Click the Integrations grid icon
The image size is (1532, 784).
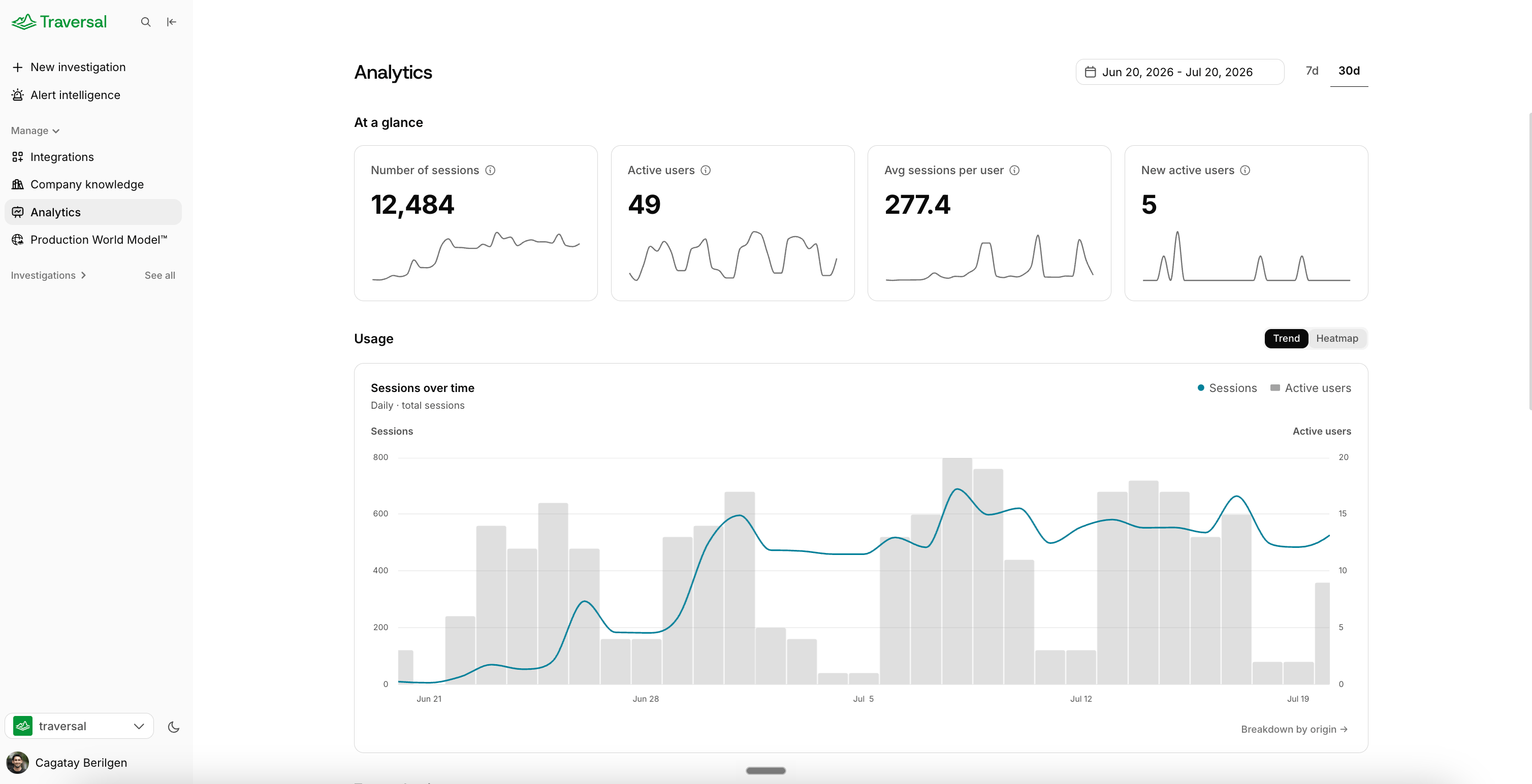point(18,157)
